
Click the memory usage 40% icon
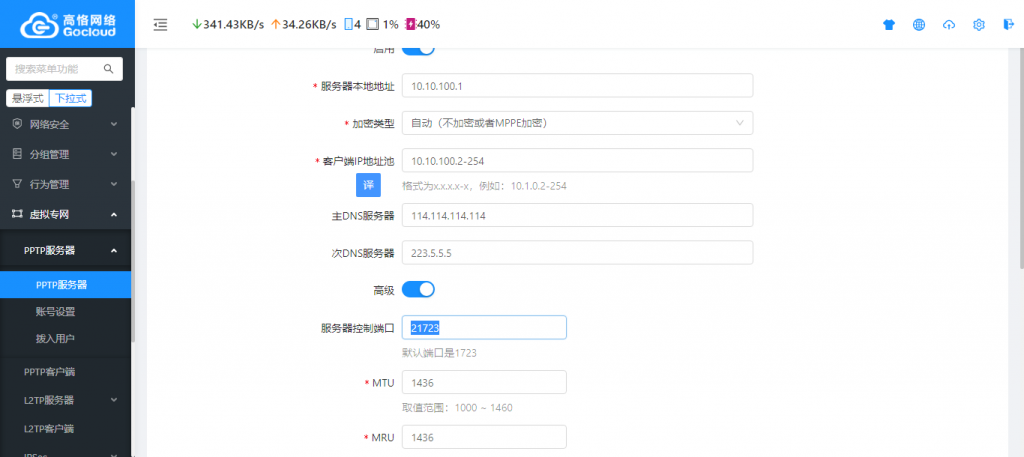pyautogui.click(x=410, y=25)
